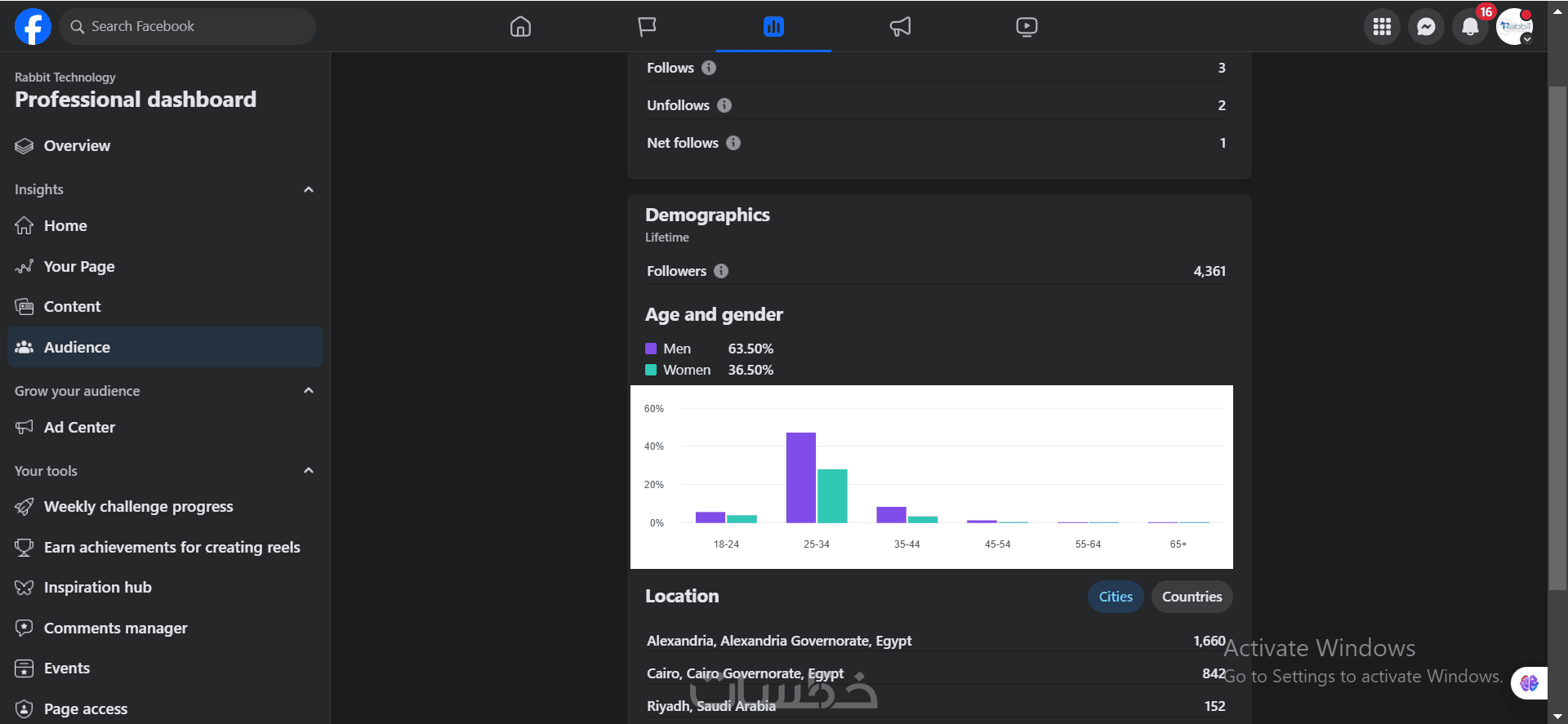Show location by Cities
This screenshot has width=1568, height=724.
(x=1116, y=597)
